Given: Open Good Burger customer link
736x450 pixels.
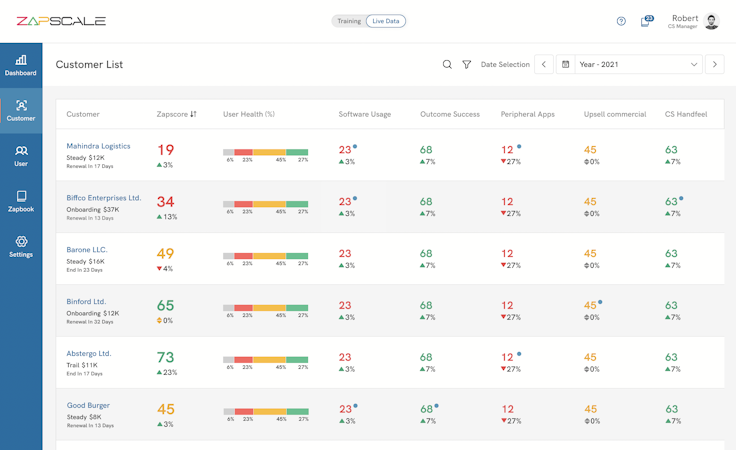Looking at the screenshot, I should [x=88, y=405].
